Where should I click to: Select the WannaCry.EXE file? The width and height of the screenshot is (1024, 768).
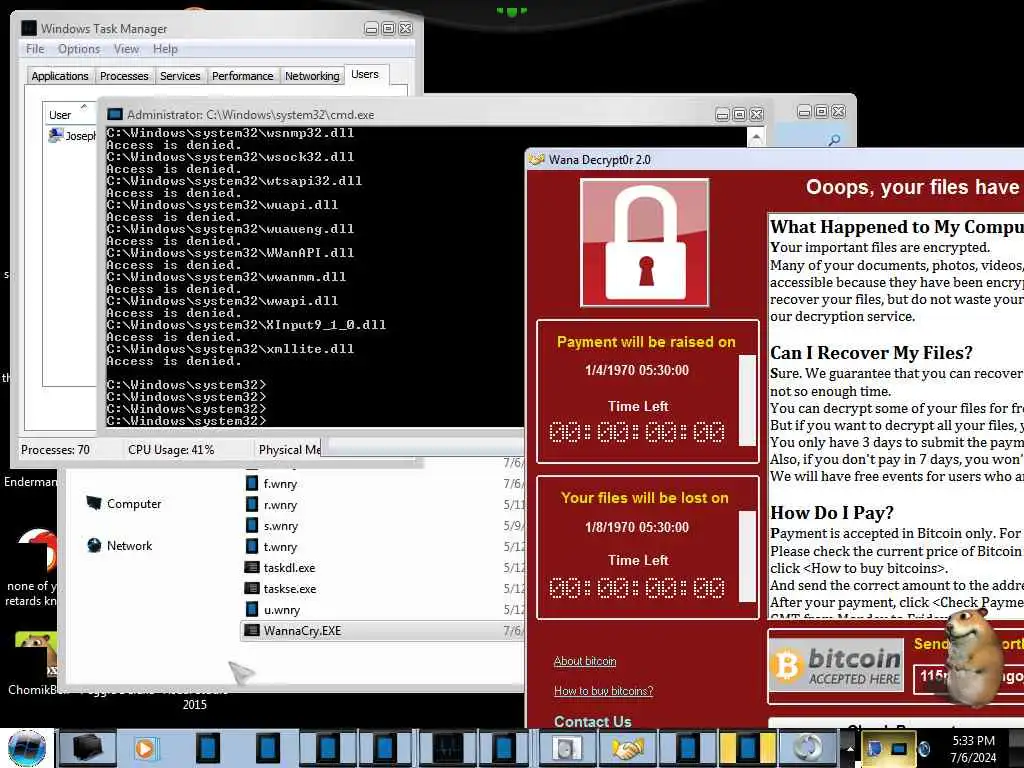(x=382, y=630)
